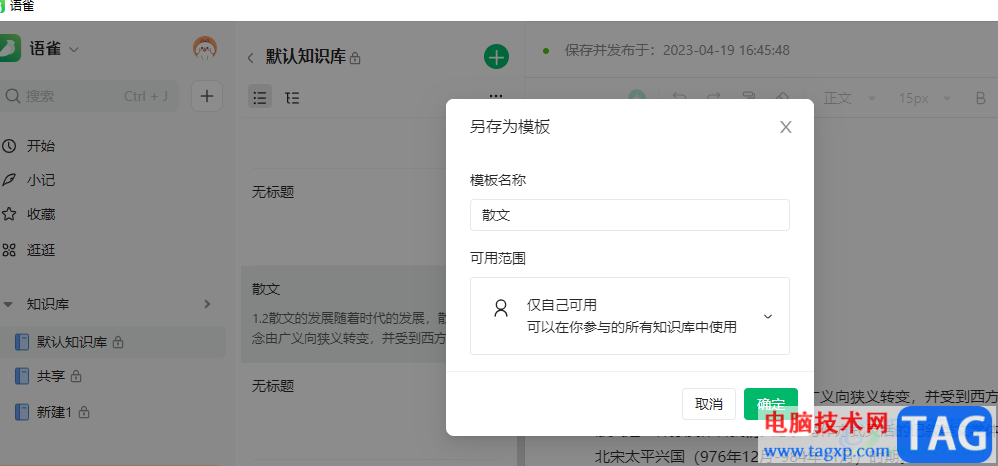The height and width of the screenshot is (466, 998).
Task: Open the 散文 document in list
Action: point(344,314)
